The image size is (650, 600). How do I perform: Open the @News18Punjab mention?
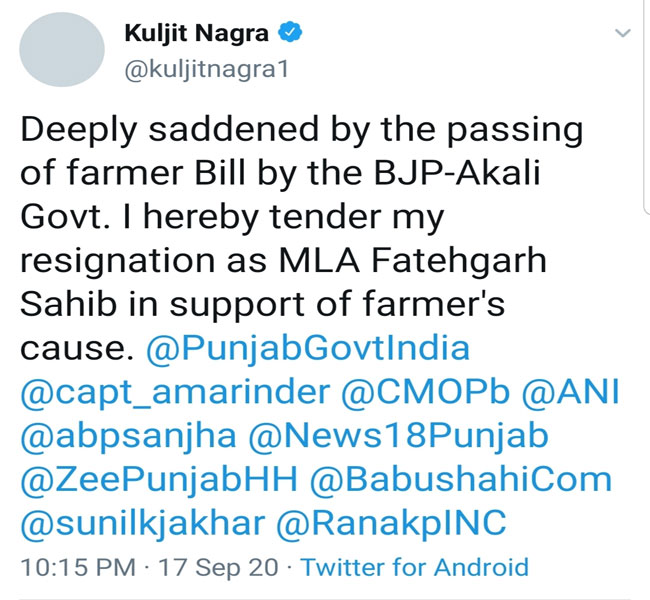(x=398, y=436)
